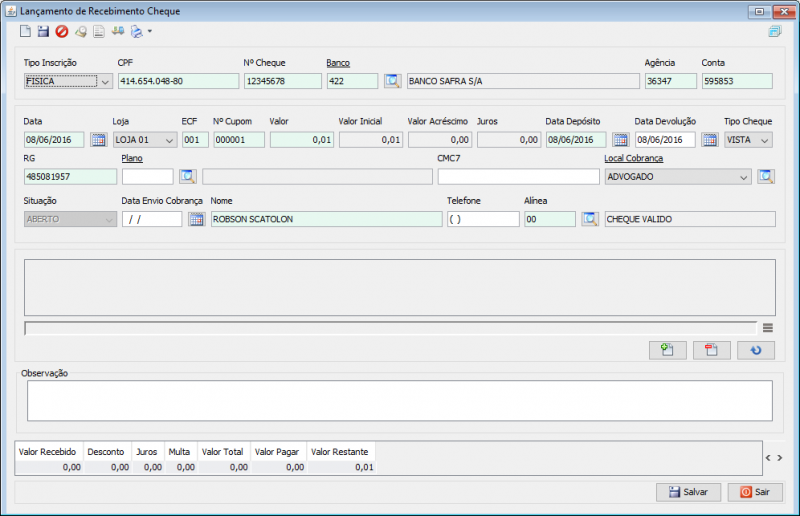800x516 pixels.
Task: Click the remove row red minus button
Action: pyautogui.click(x=712, y=350)
